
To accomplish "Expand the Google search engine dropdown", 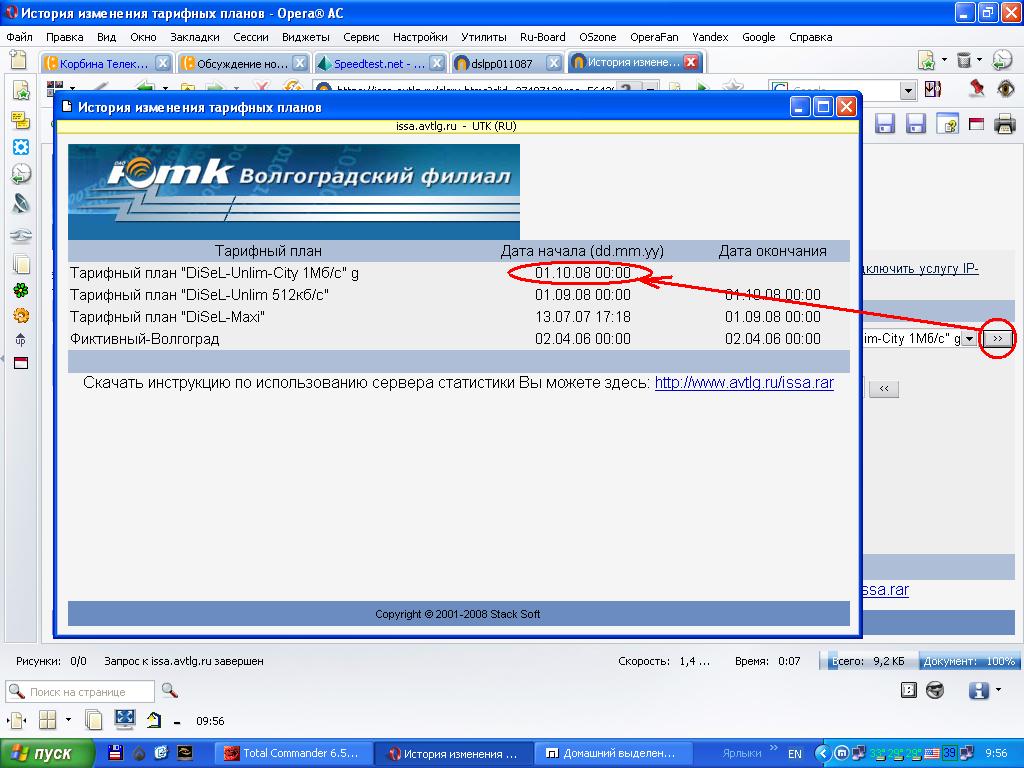I will 908,91.
